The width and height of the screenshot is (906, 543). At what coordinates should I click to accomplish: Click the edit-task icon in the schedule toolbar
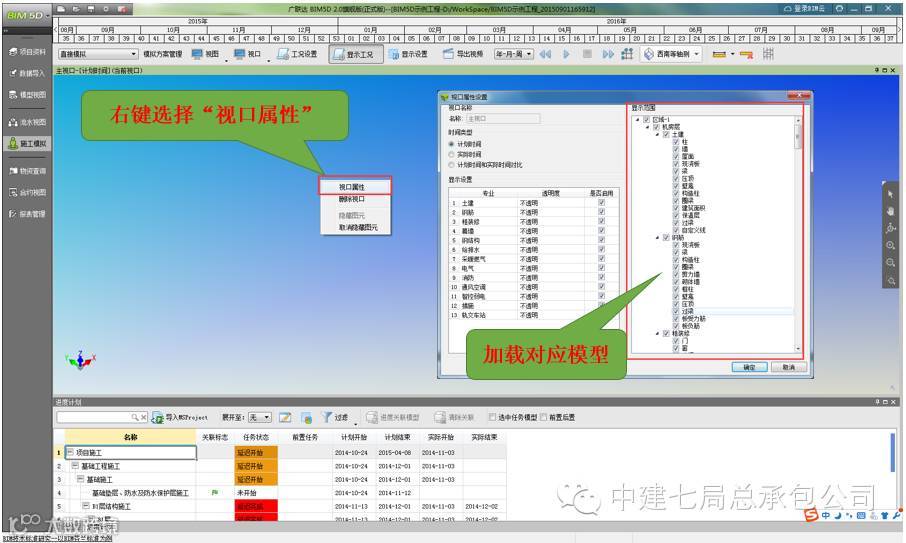(x=285, y=417)
